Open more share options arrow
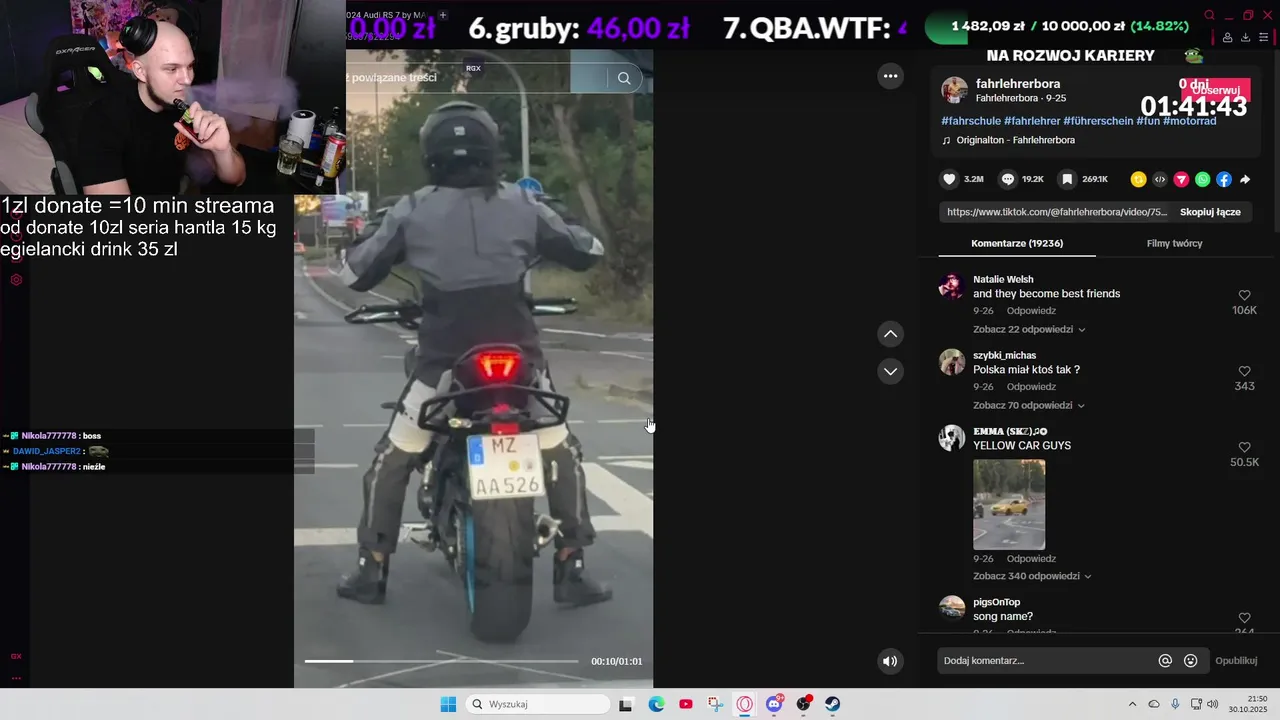The image size is (1280, 720). [x=1245, y=179]
